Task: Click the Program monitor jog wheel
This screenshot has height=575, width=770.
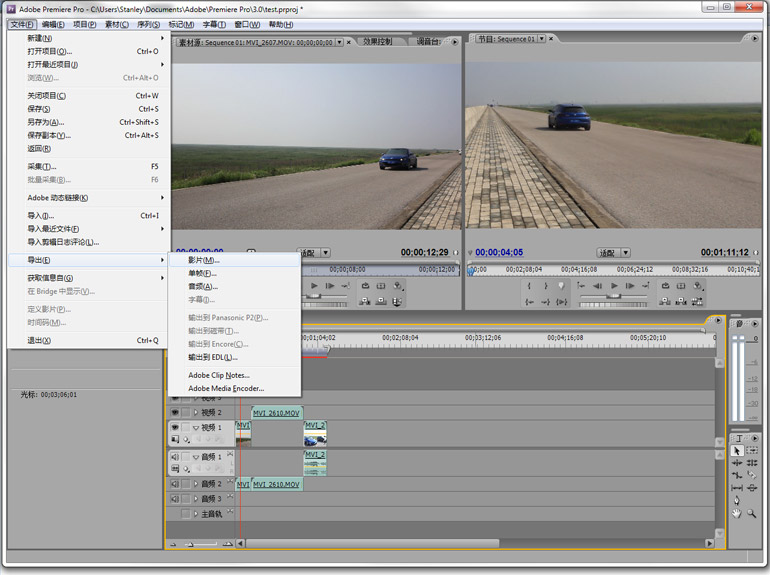Action: 613,305
